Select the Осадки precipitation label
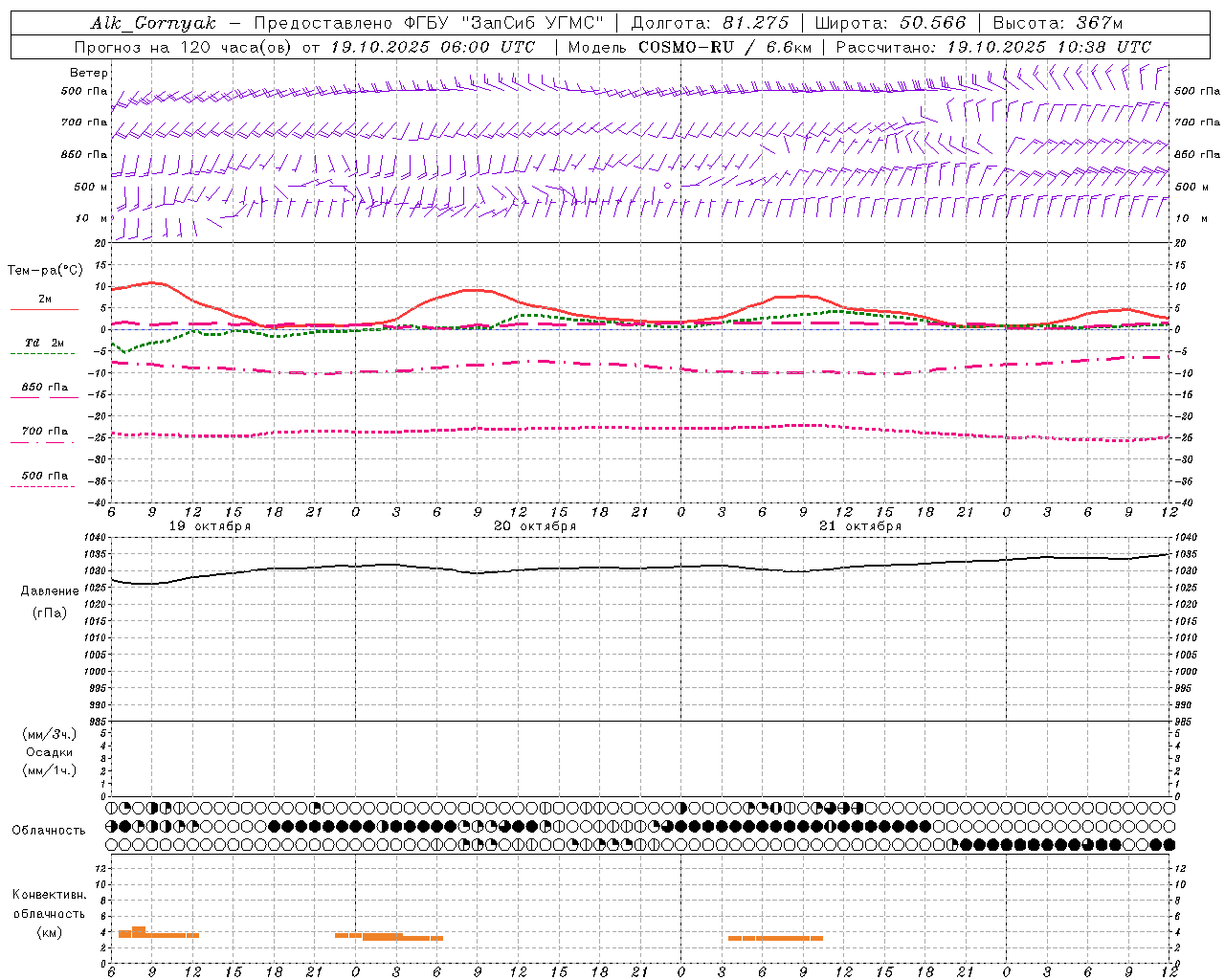The image size is (1225, 980). [x=50, y=752]
